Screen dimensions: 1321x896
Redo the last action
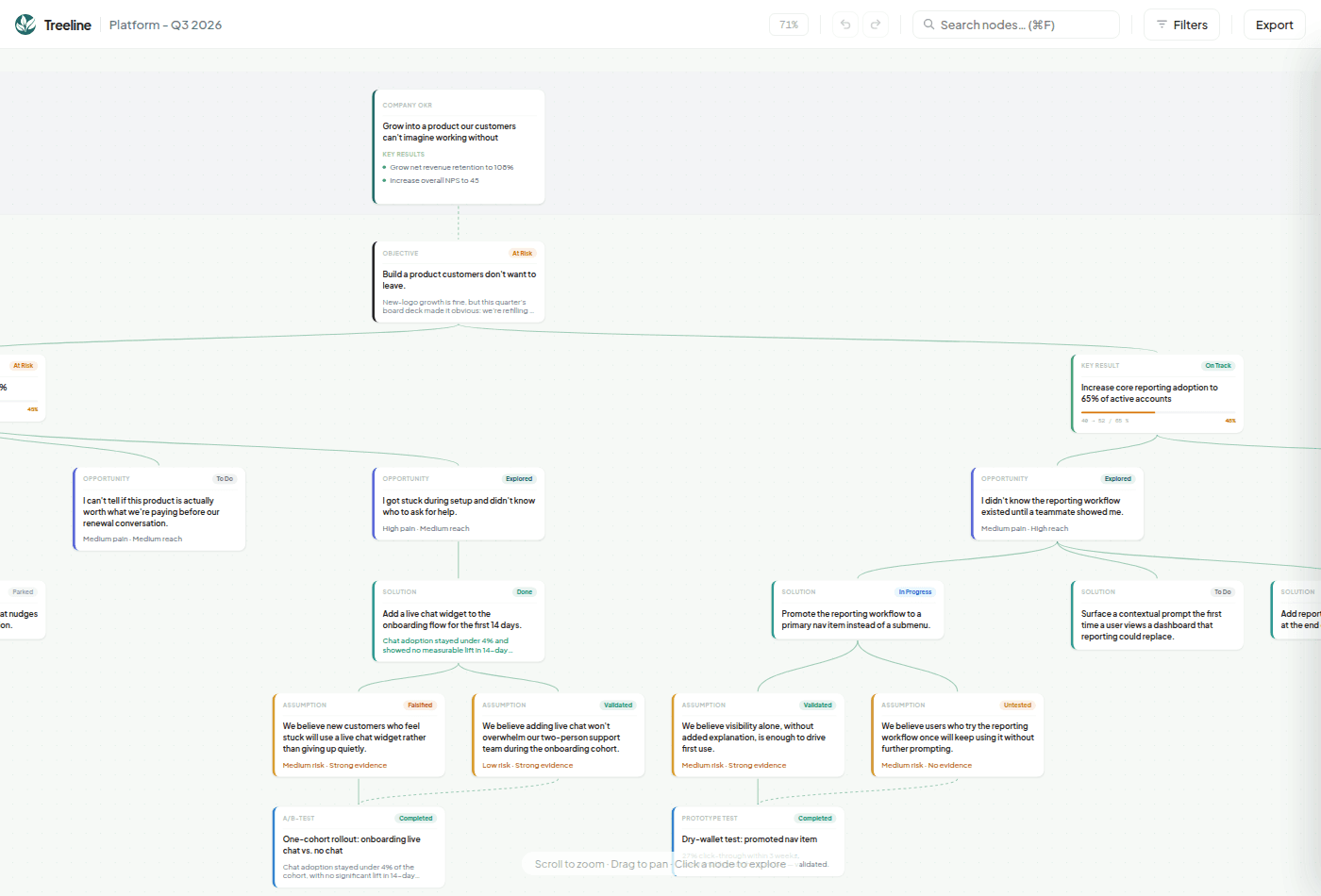pos(876,25)
